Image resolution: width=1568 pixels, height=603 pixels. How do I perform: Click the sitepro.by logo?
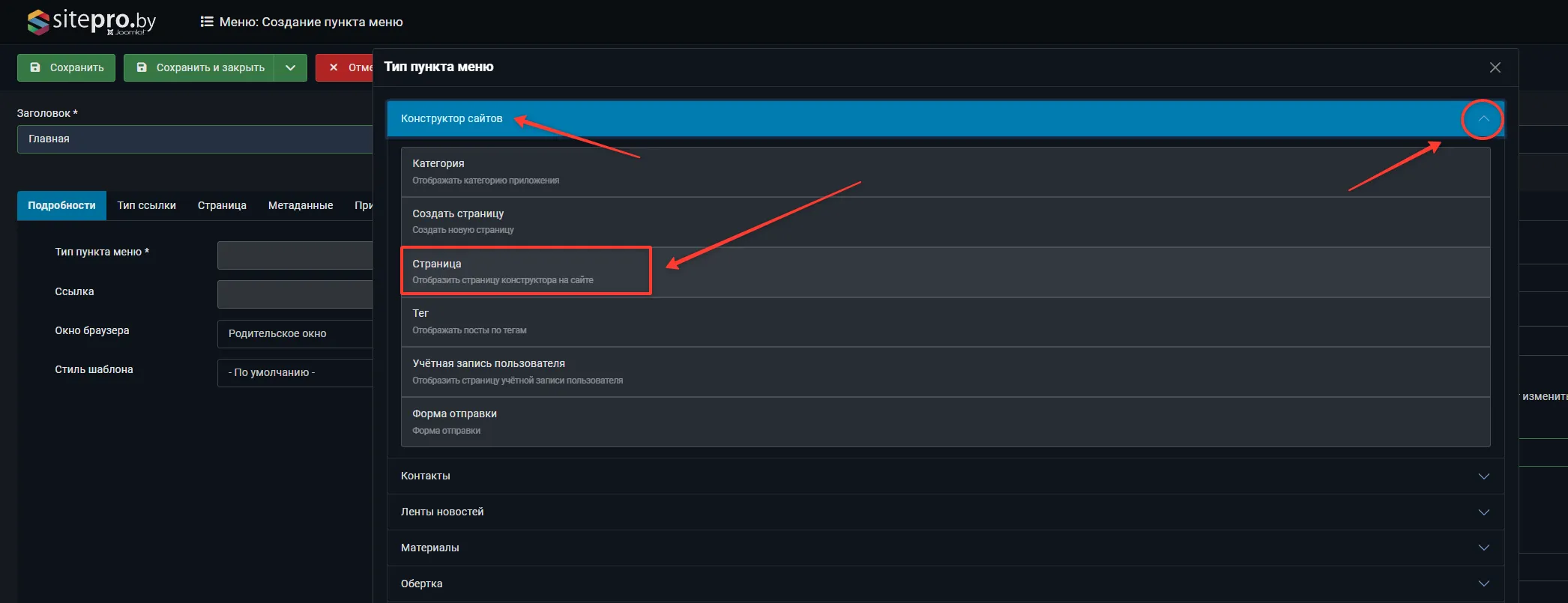[x=91, y=22]
